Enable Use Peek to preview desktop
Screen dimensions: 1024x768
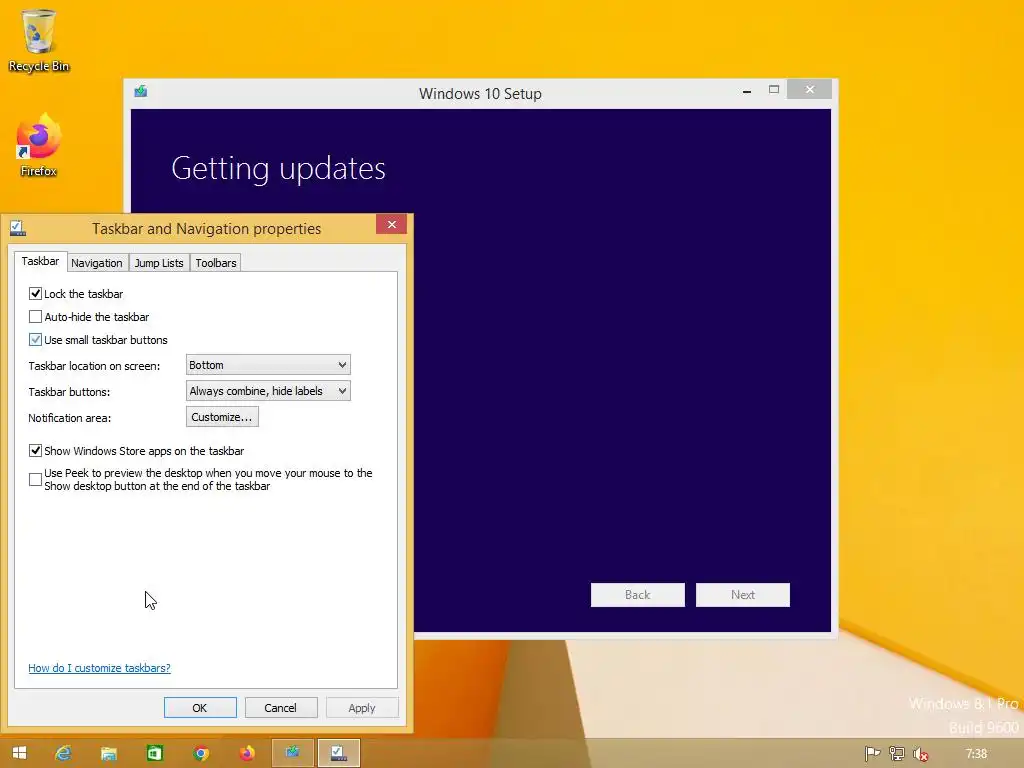(x=35, y=479)
